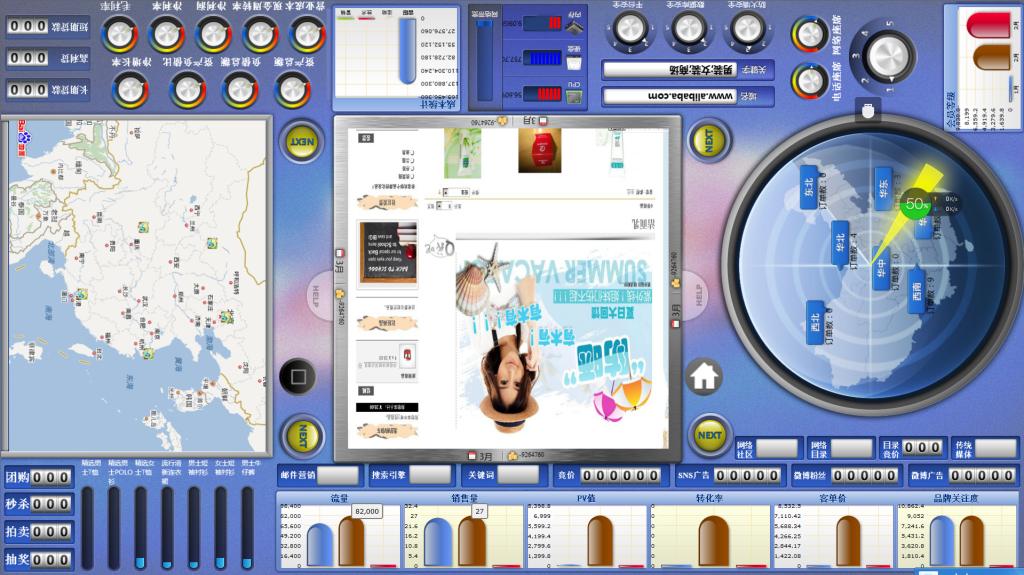The image size is (1024, 575).
Task: Click the HELP tab right of the product page
Action: 696,294
